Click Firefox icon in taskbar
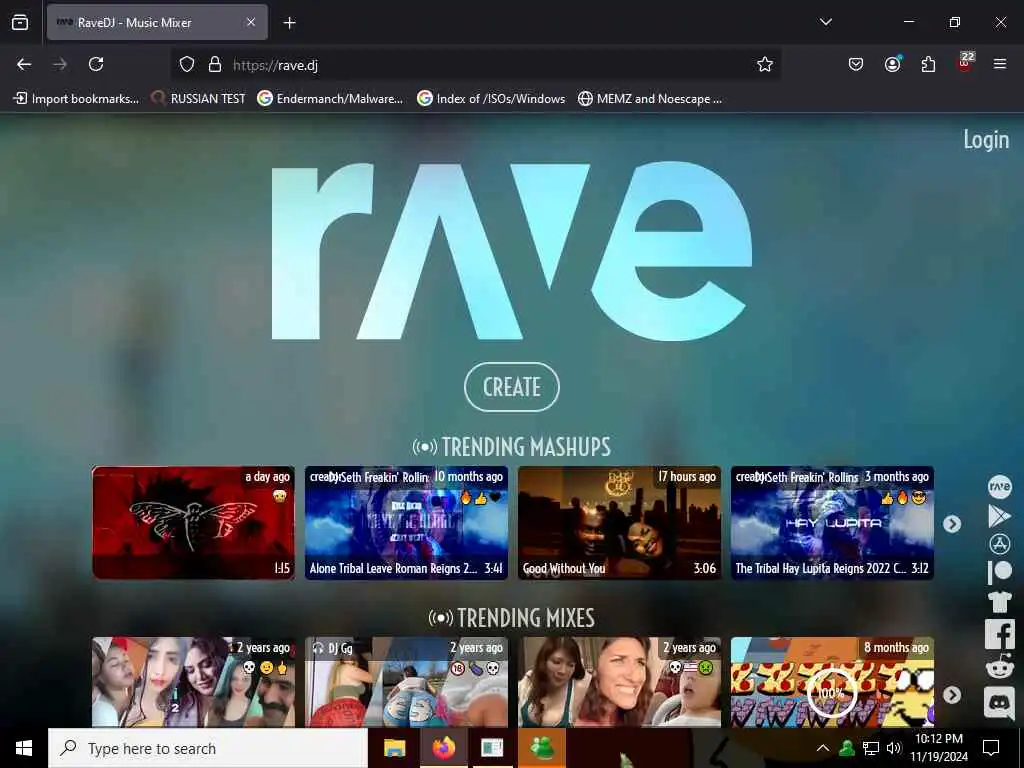 pyautogui.click(x=443, y=748)
